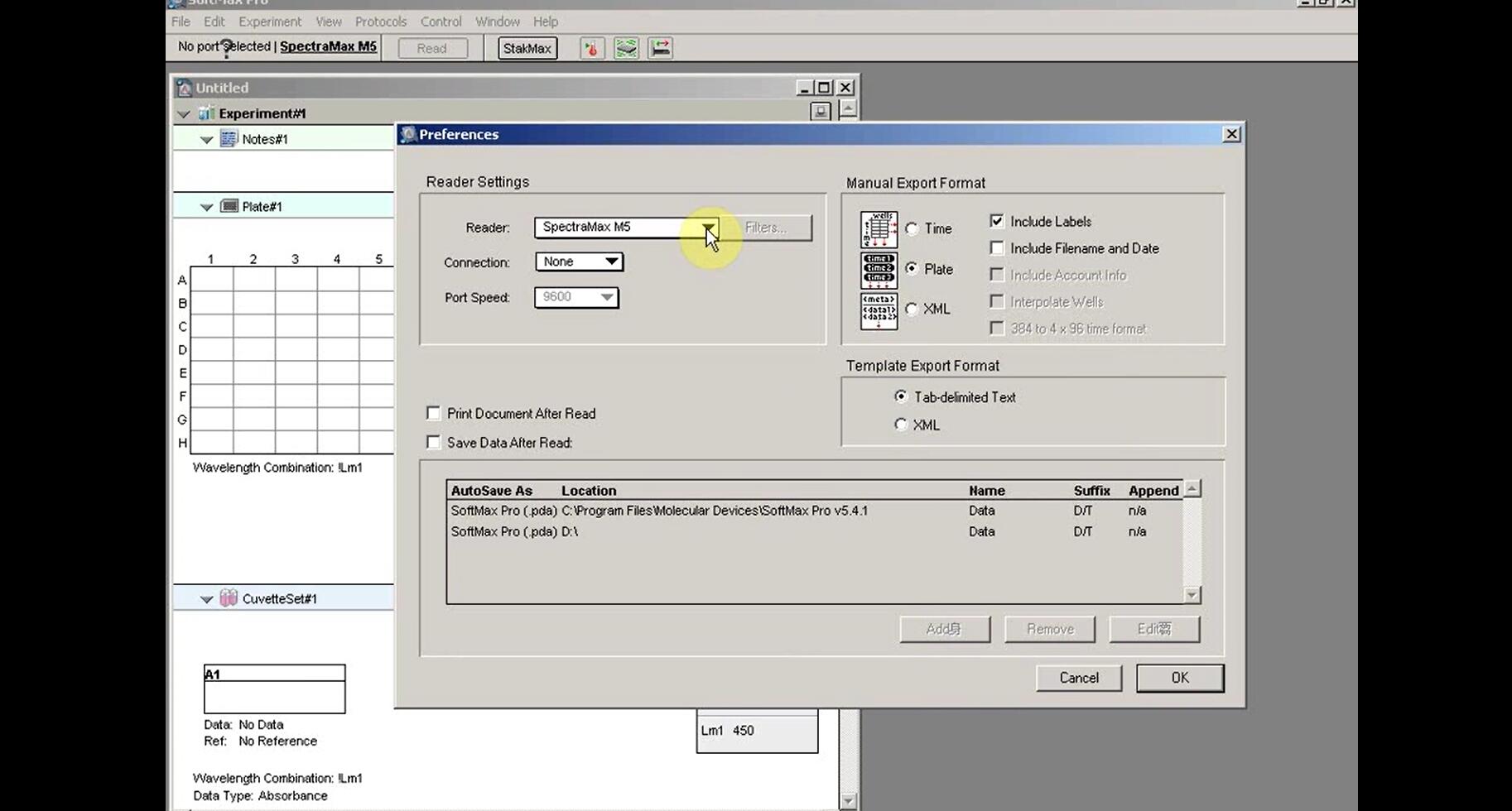
Task: Click the Experiment#1 section icon
Action: [x=206, y=113]
